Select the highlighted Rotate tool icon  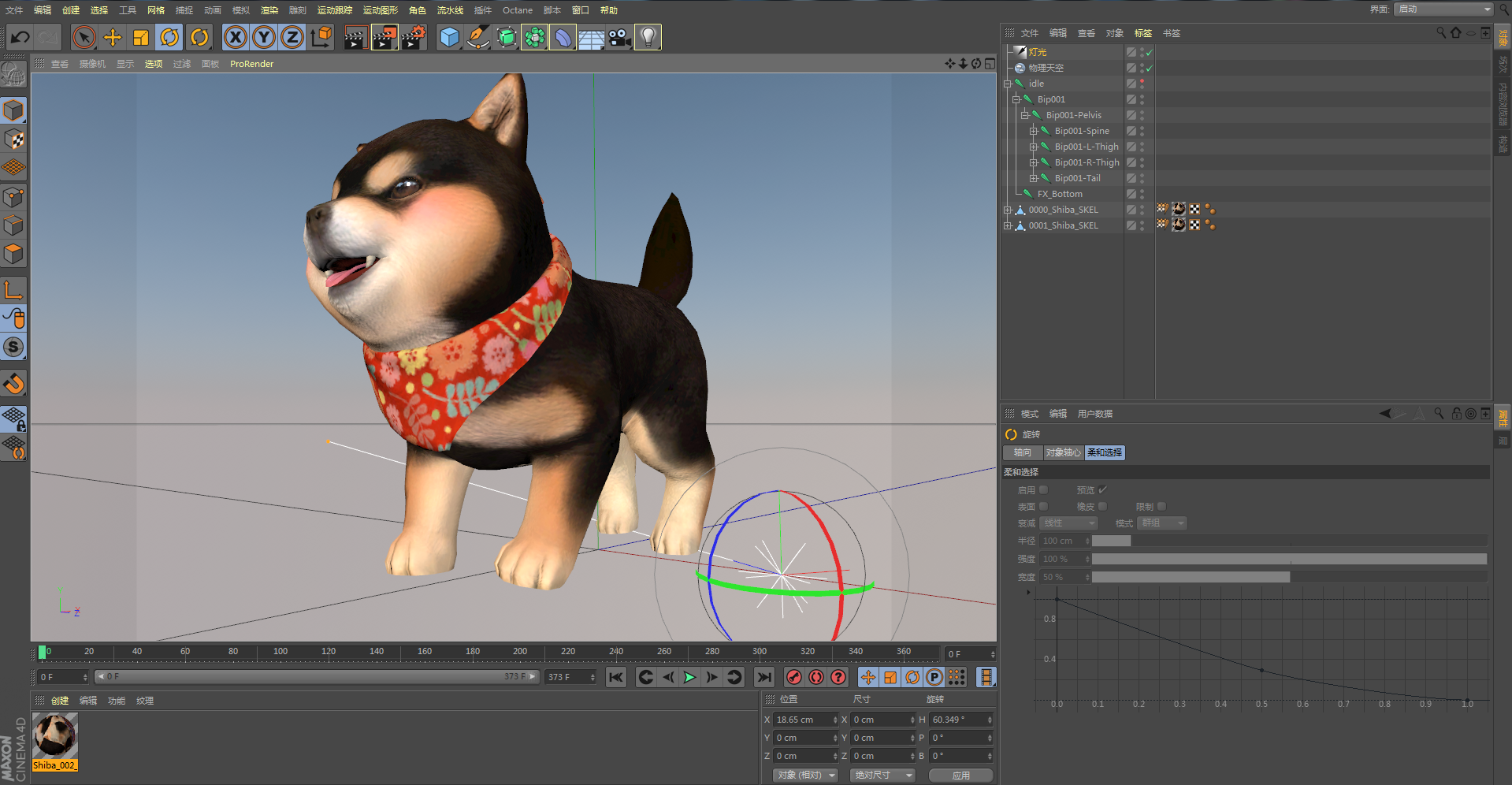click(x=169, y=37)
